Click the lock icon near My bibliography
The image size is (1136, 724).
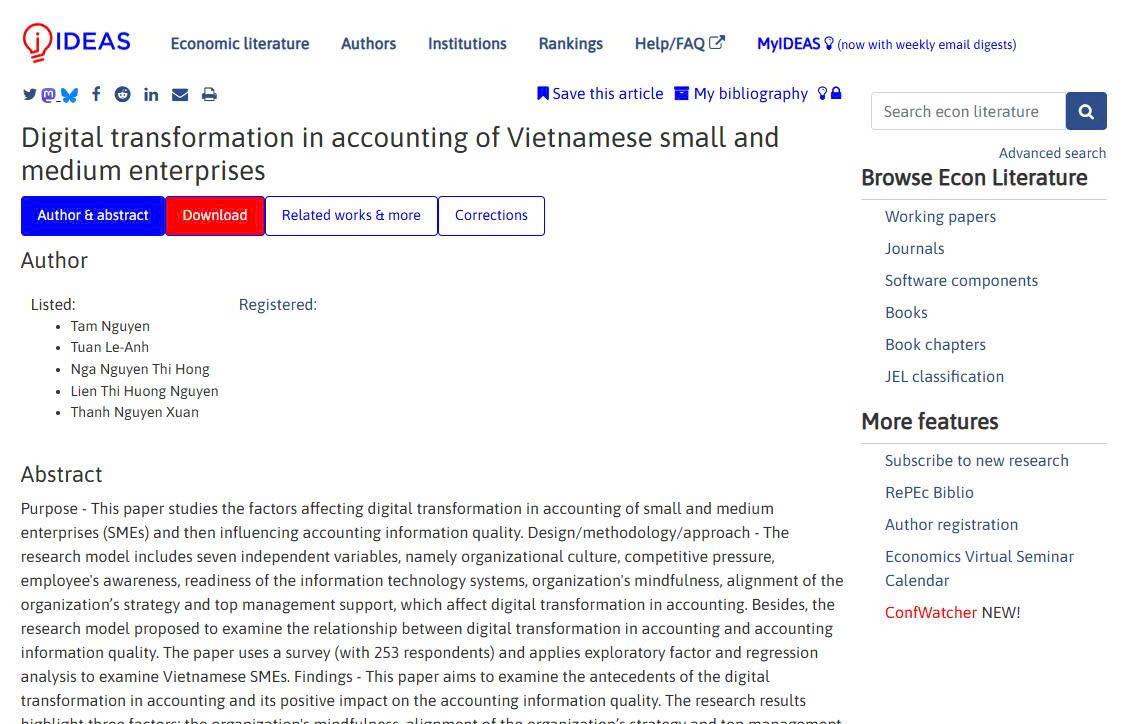[838, 93]
